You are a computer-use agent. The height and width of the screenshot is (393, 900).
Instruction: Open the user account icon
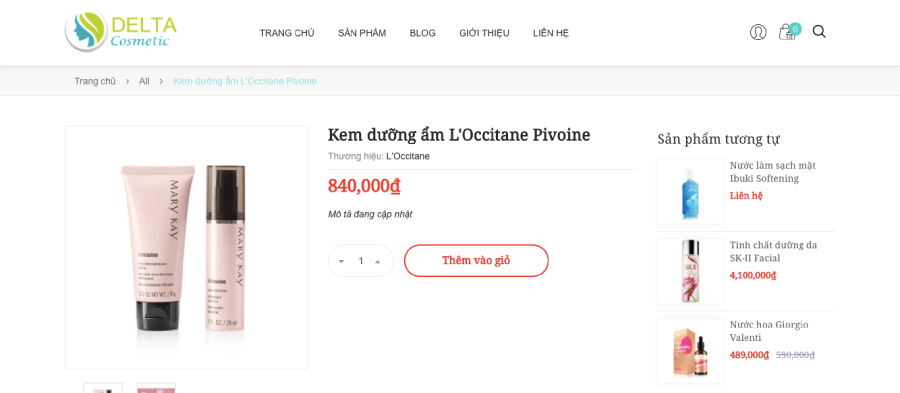tap(758, 32)
